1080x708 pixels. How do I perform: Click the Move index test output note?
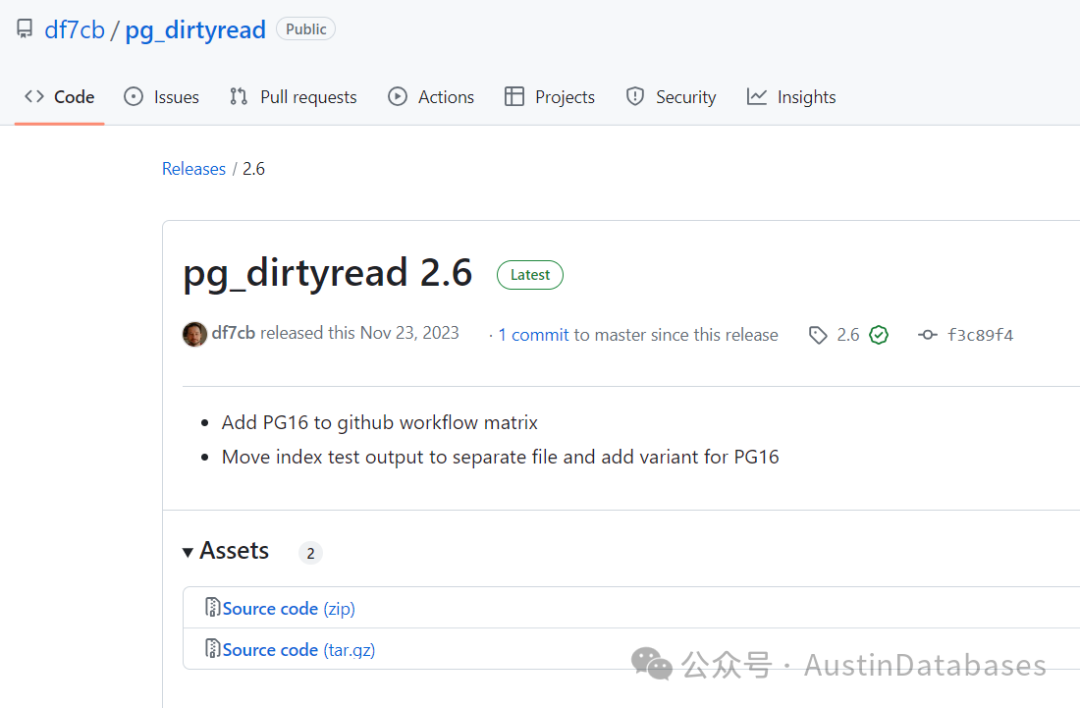(x=500, y=457)
